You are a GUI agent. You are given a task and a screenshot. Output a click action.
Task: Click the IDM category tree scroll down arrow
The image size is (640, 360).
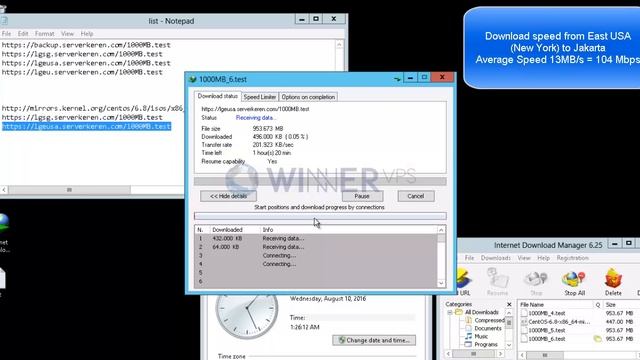509,345
